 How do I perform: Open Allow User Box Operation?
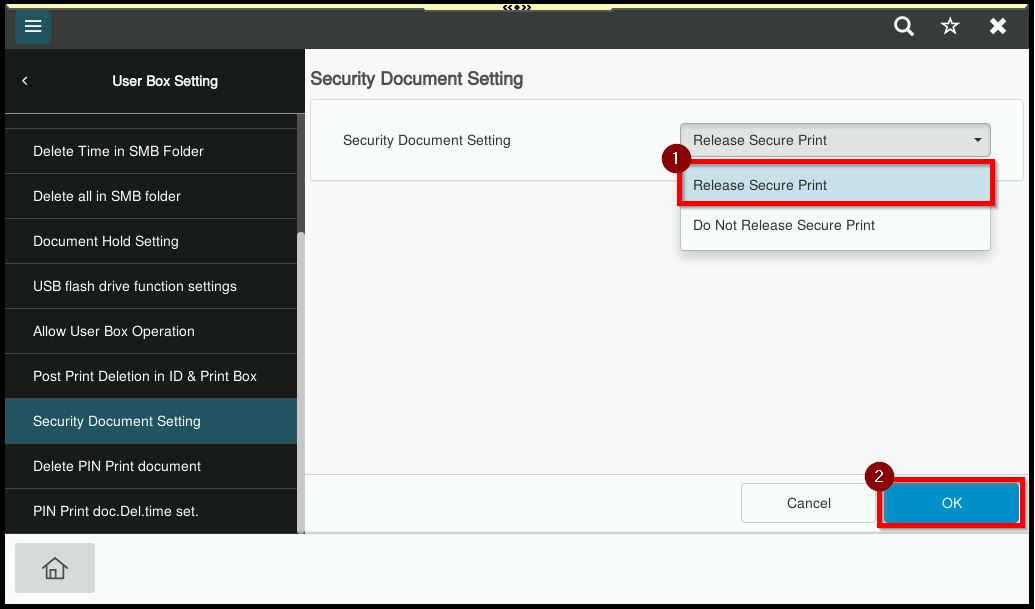point(150,331)
